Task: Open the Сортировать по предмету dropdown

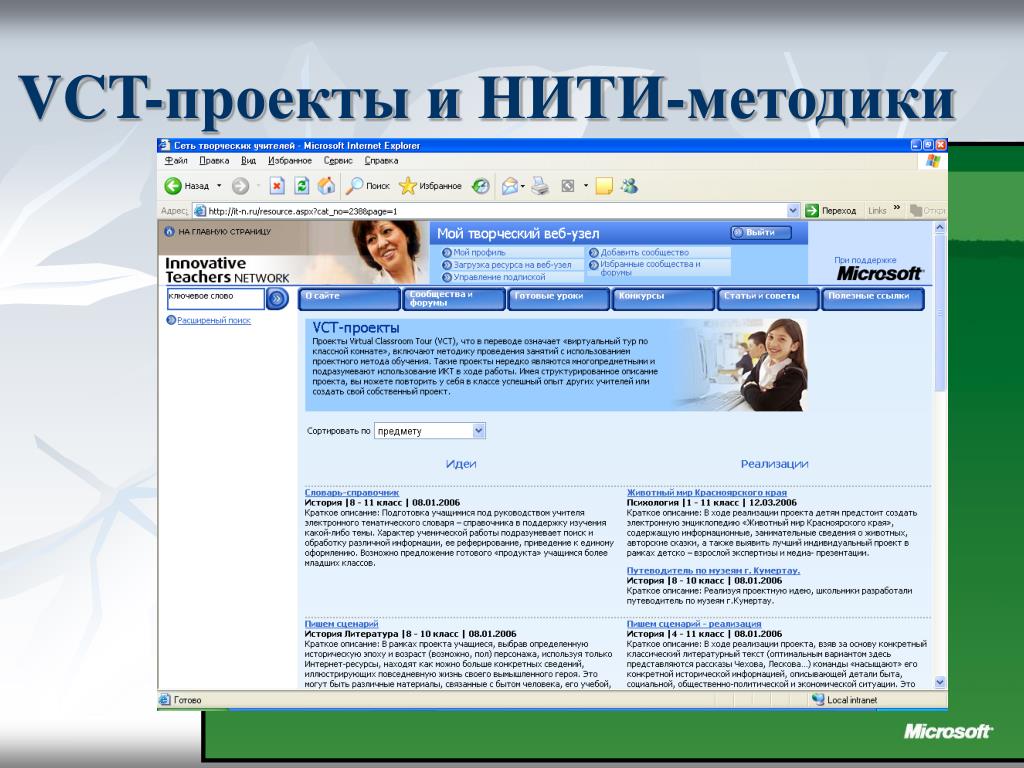Action: tap(430, 431)
